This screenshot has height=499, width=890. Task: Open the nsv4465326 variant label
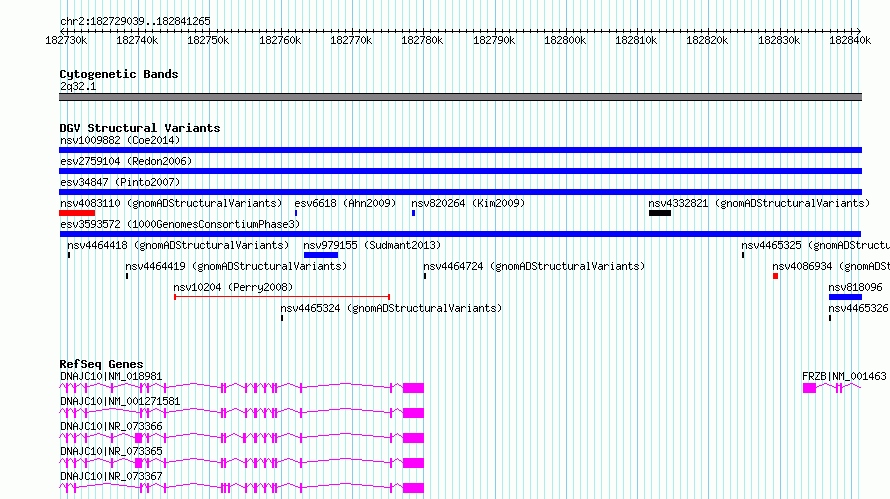click(x=858, y=308)
